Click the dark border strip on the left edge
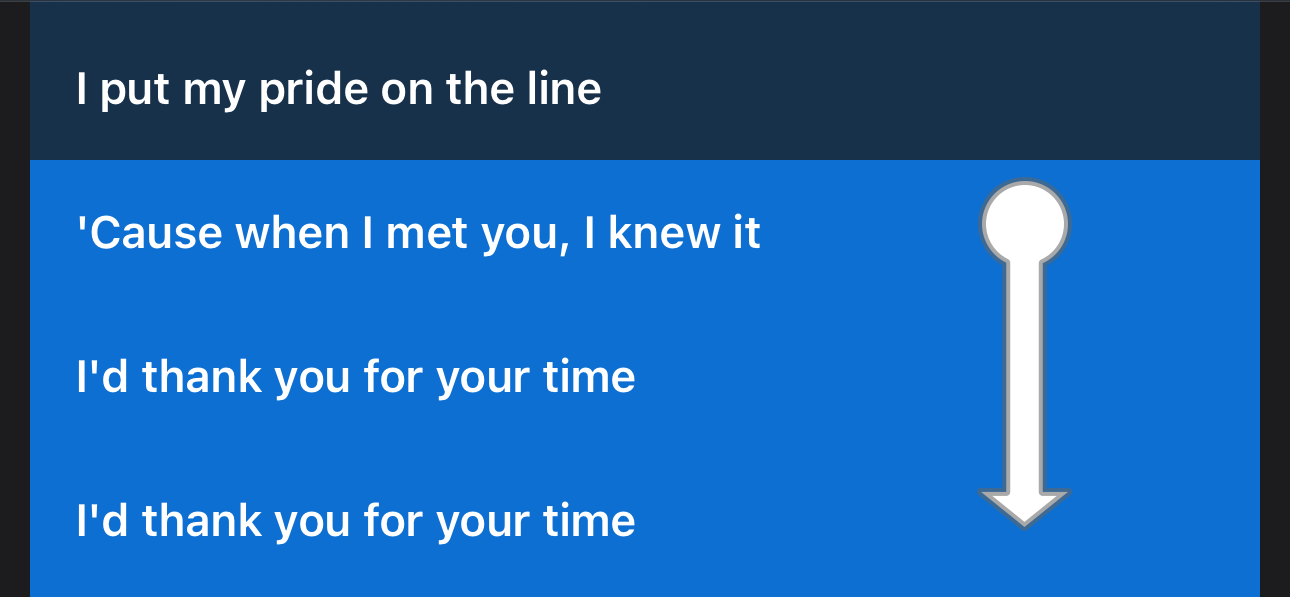 (x=14, y=300)
